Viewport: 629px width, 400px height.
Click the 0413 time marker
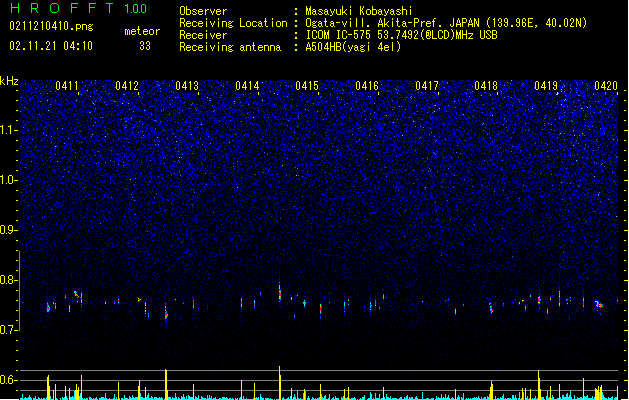(x=187, y=86)
